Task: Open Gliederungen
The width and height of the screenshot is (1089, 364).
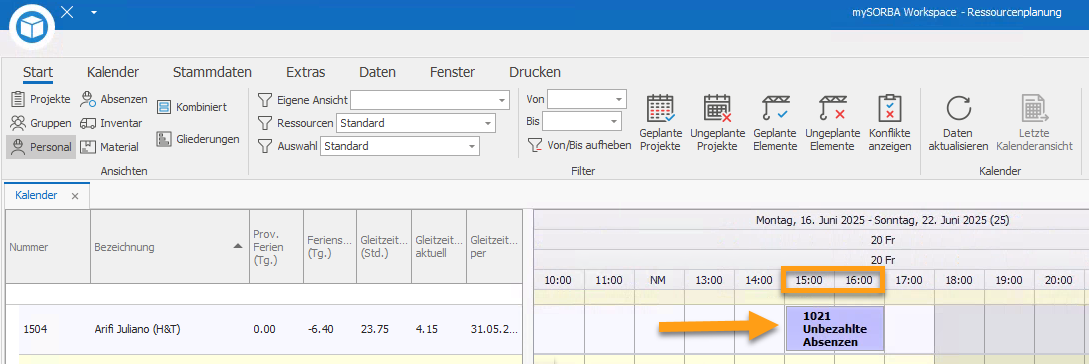Action: (198, 139)
